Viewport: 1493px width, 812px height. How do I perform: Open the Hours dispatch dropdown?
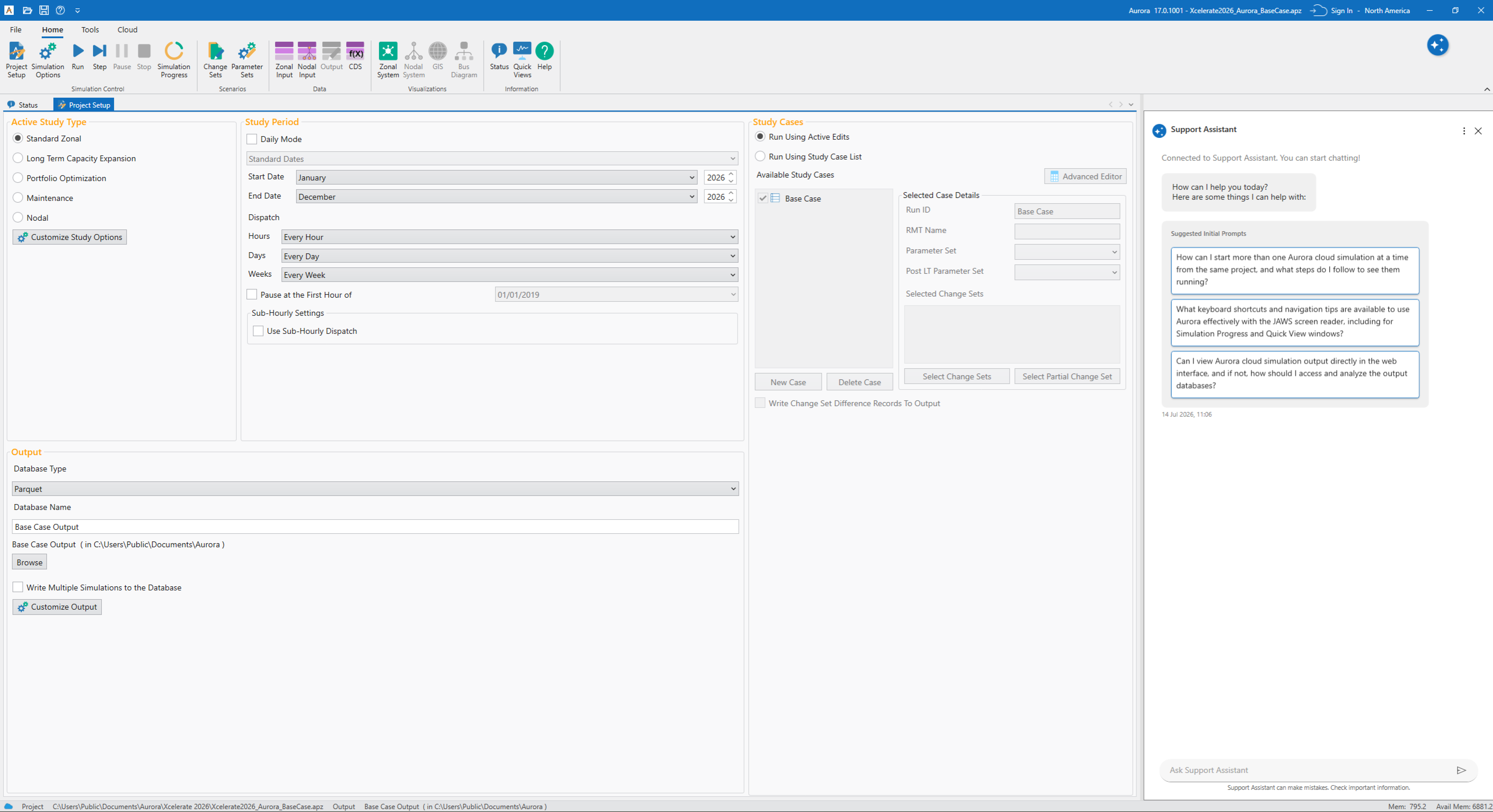[x=509, y=237]
